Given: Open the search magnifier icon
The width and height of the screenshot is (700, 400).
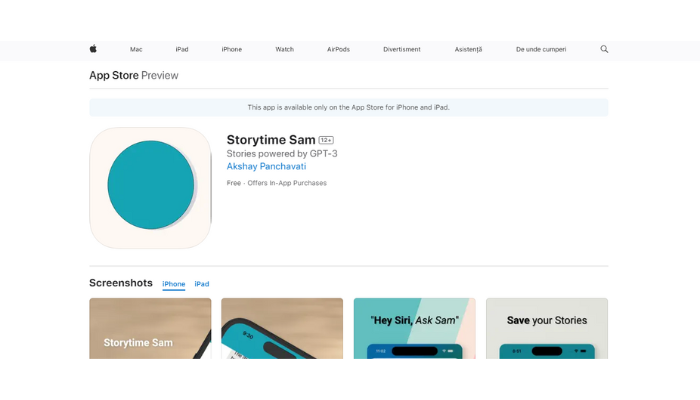Looking at the screenshot, I should coord(604,49).
